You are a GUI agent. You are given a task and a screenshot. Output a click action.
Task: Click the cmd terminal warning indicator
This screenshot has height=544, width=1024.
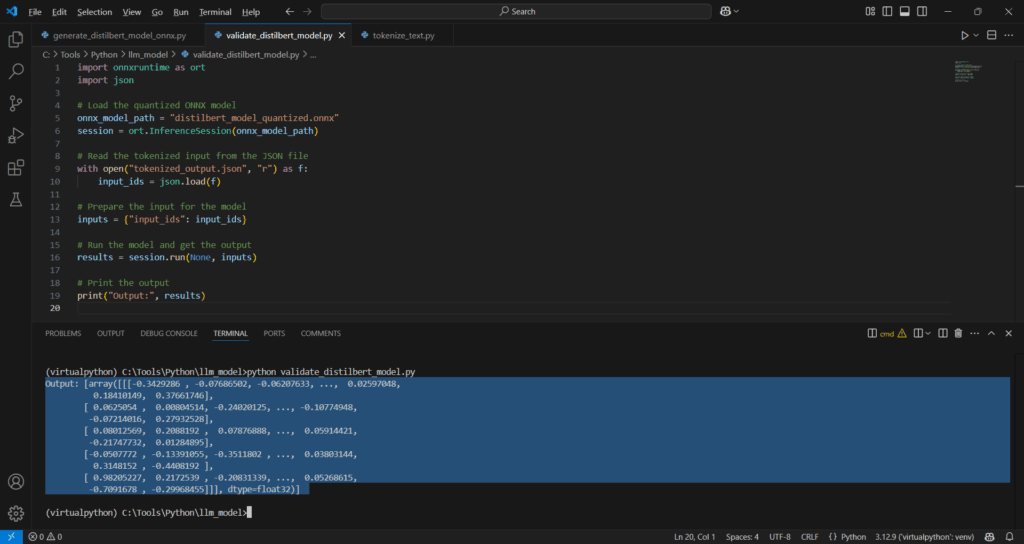coord(902,333)
